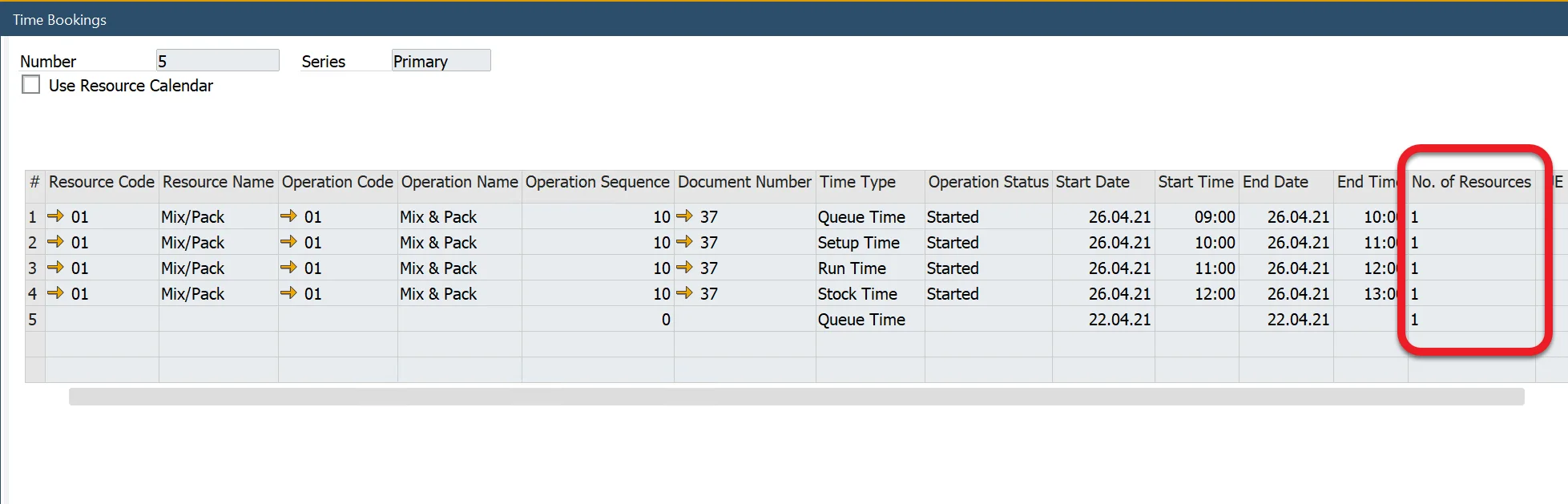Viewport: 1568px width, 504px height.
Task: Follow Resource Code link arrow in row 4
Action: (x=55, y=293)
